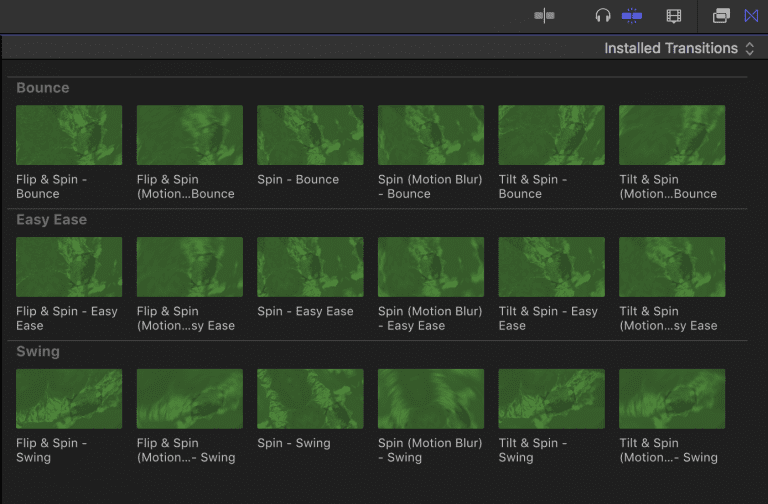Click 'Flip & Spin (Motion...sy Ease' label

point(186,318)
